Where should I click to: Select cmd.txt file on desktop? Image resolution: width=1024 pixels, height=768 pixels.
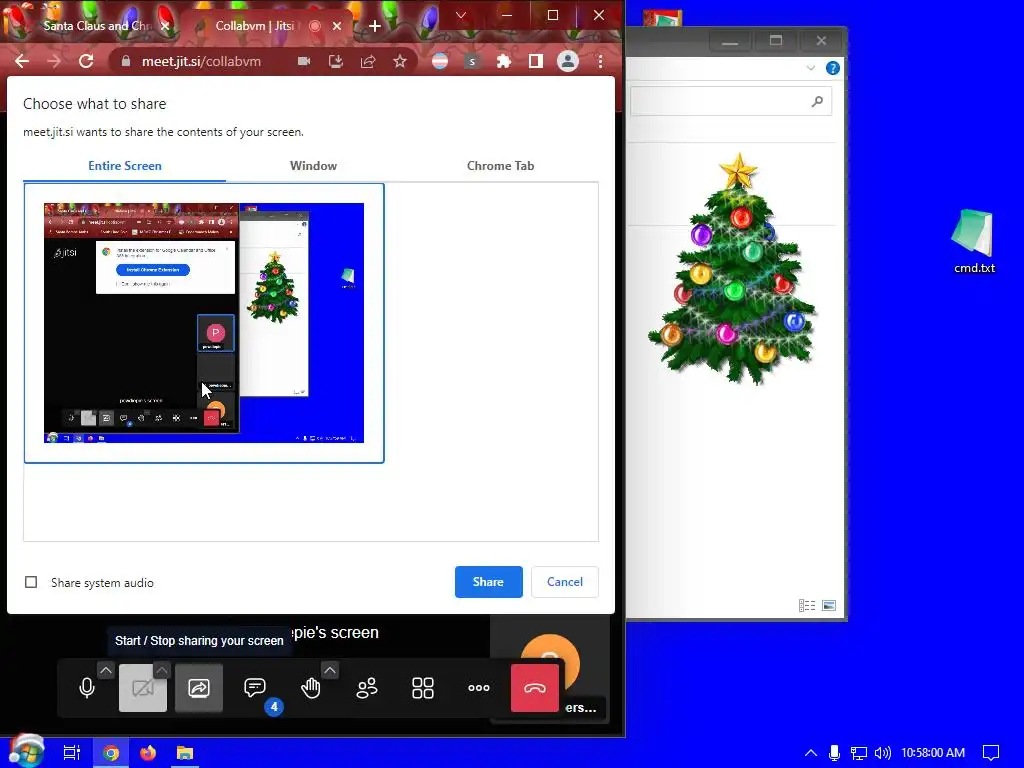974,242
